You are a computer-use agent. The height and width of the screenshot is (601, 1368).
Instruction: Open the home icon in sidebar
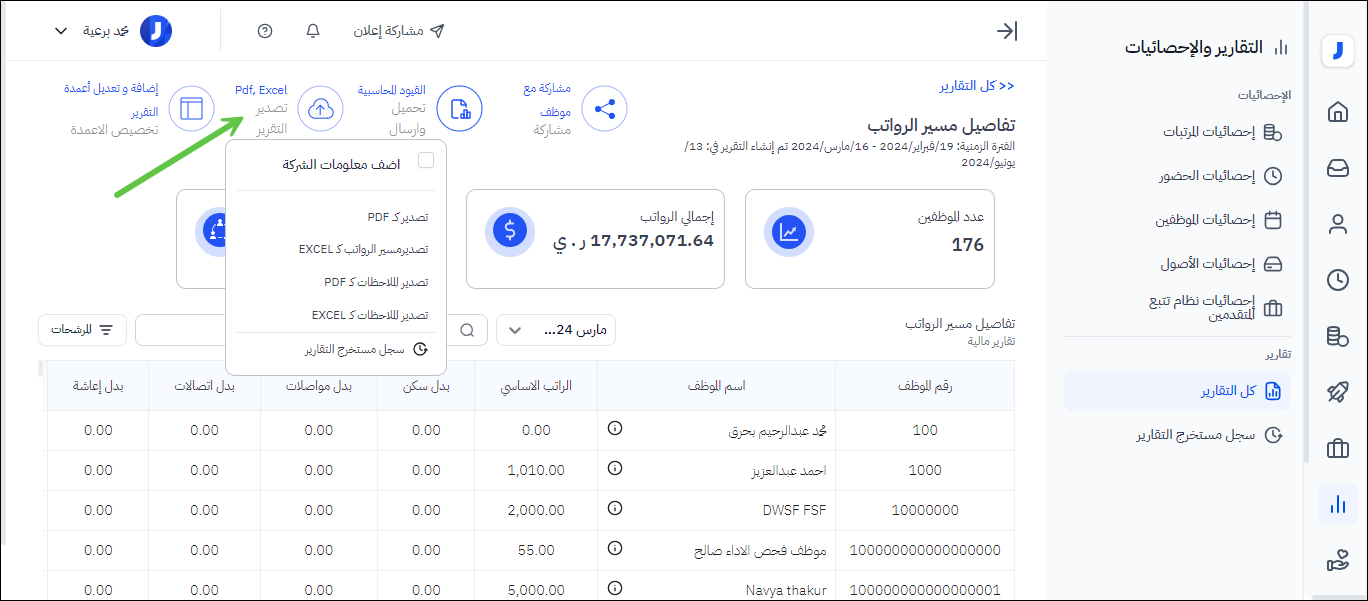[1337, 112]
